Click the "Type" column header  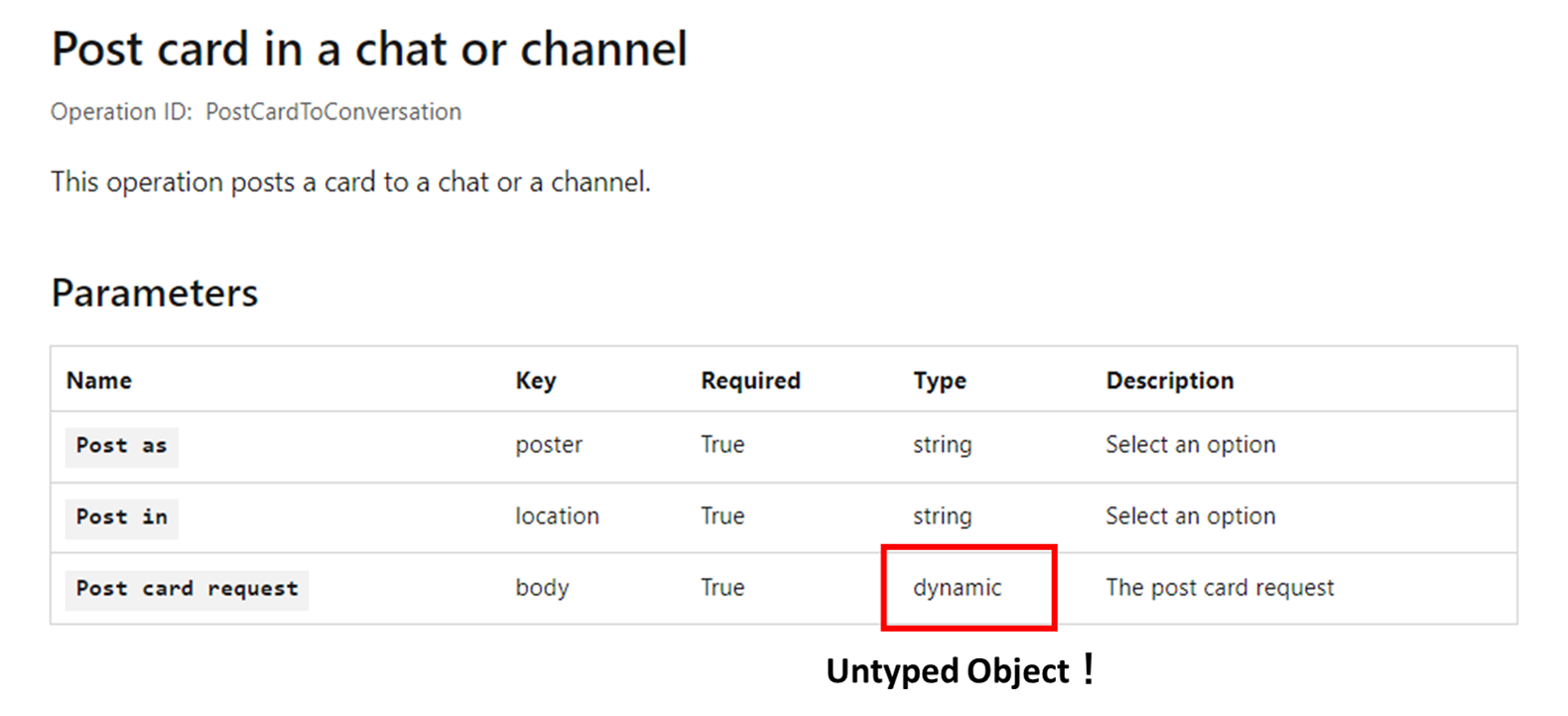coord(940,381)
